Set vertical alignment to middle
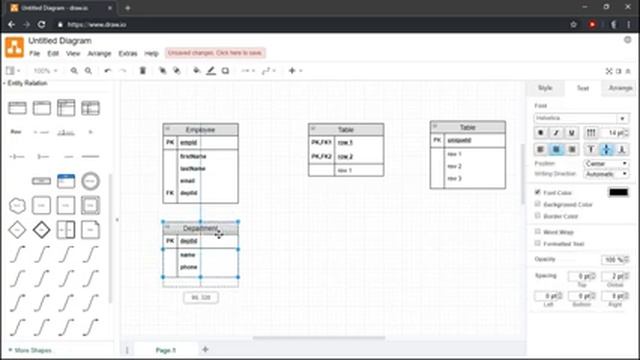The image size is (640, 360). [x=606, y=150]
